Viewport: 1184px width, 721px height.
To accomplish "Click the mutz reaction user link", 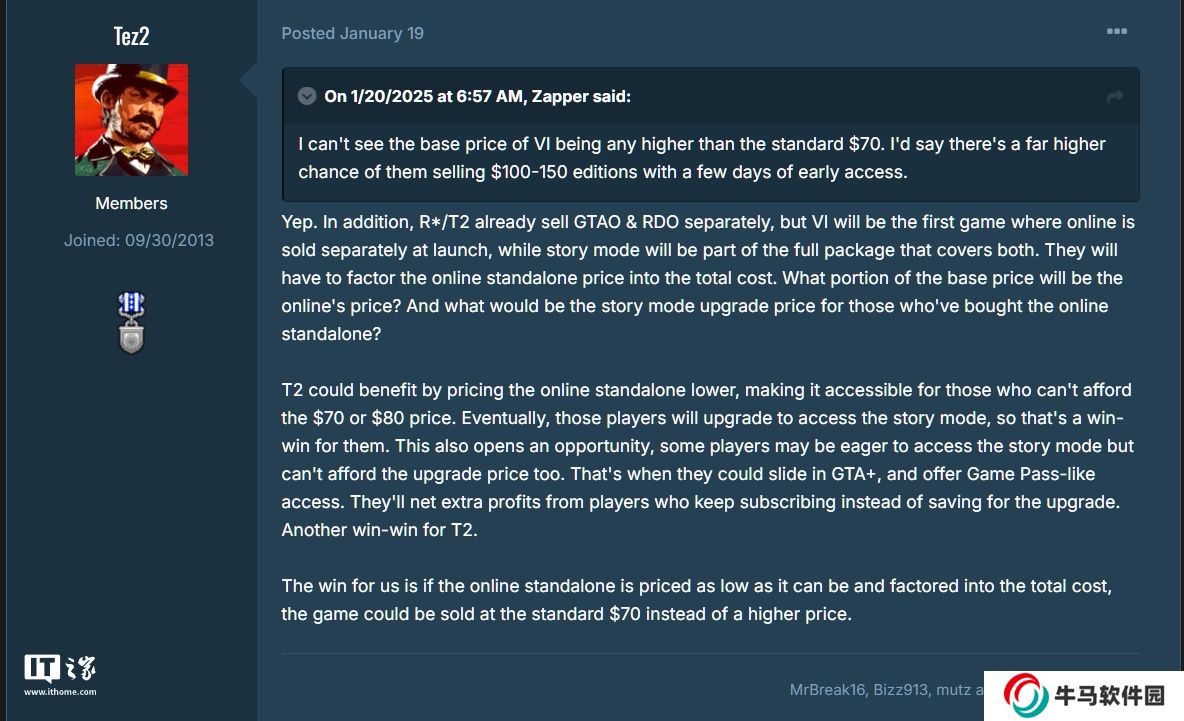I will click(952, 690).
